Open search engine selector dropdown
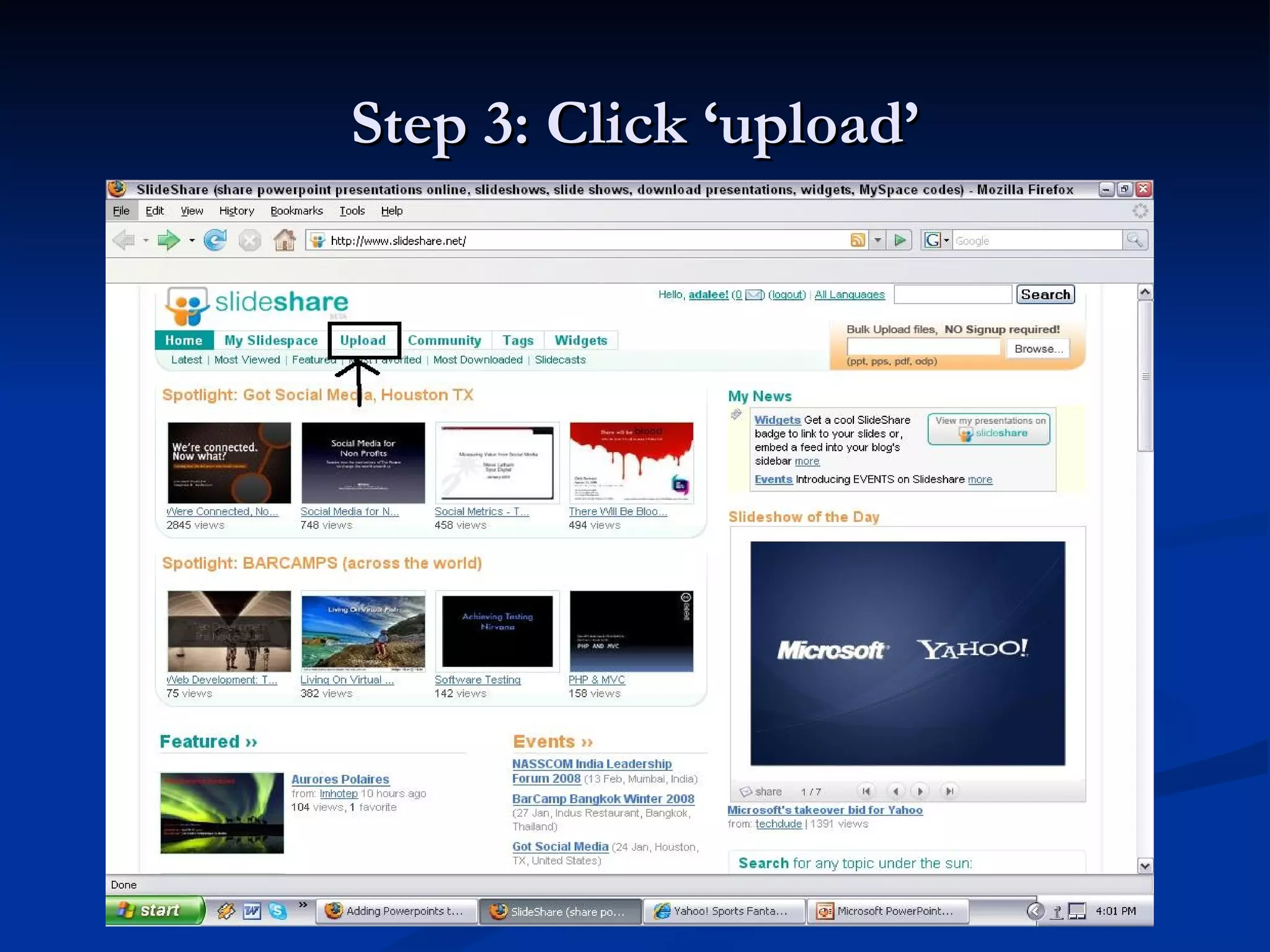Screen dimensions: 1270x952 point(946,240)
